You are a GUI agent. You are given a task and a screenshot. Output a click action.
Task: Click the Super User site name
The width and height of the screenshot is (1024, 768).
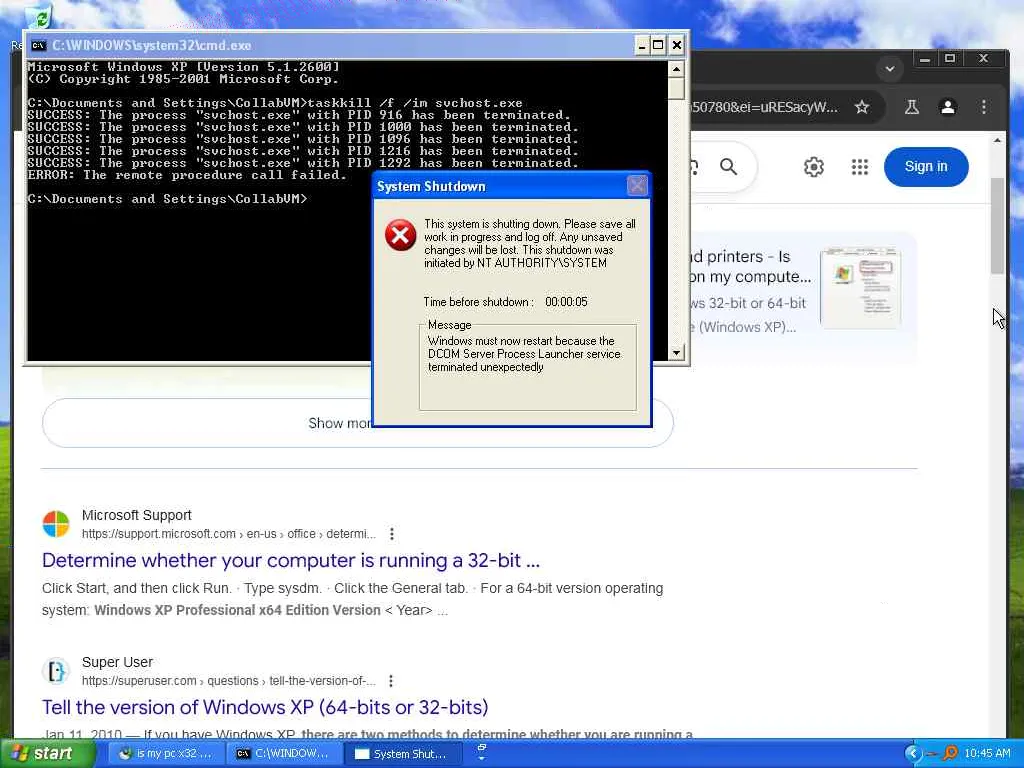(x=118, y=662)
